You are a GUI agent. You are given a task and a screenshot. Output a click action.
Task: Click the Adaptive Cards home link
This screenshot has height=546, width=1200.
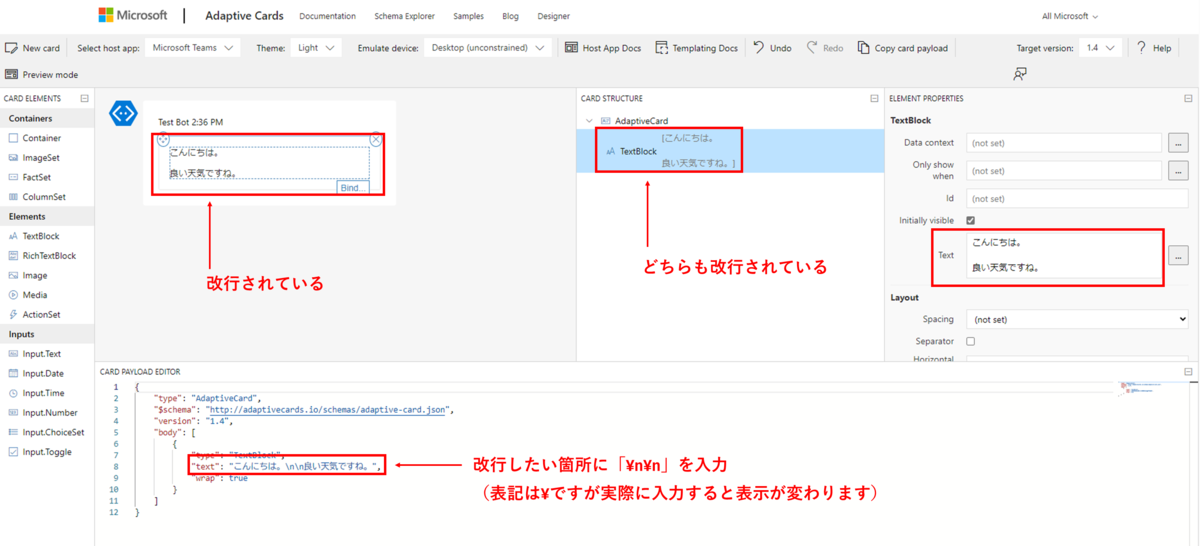coord(244,16)
